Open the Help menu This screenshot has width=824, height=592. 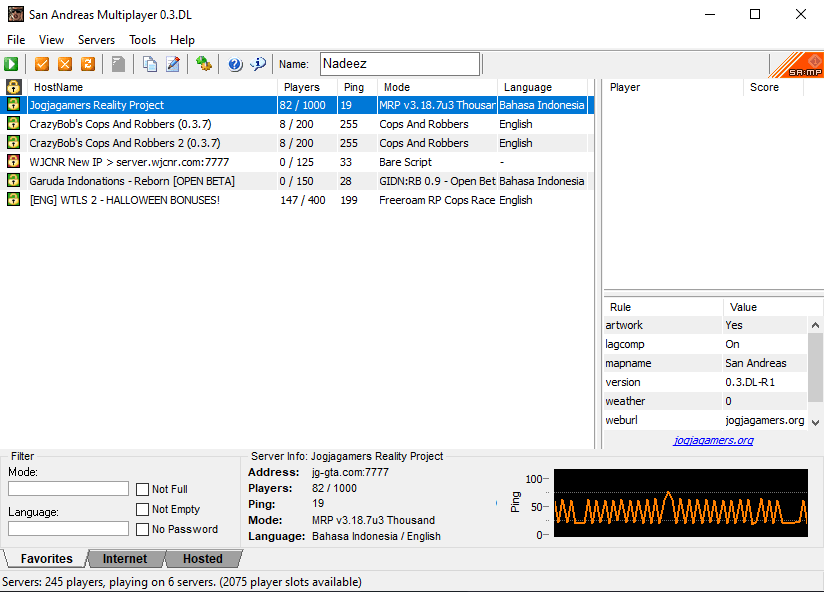click(182, 40)
